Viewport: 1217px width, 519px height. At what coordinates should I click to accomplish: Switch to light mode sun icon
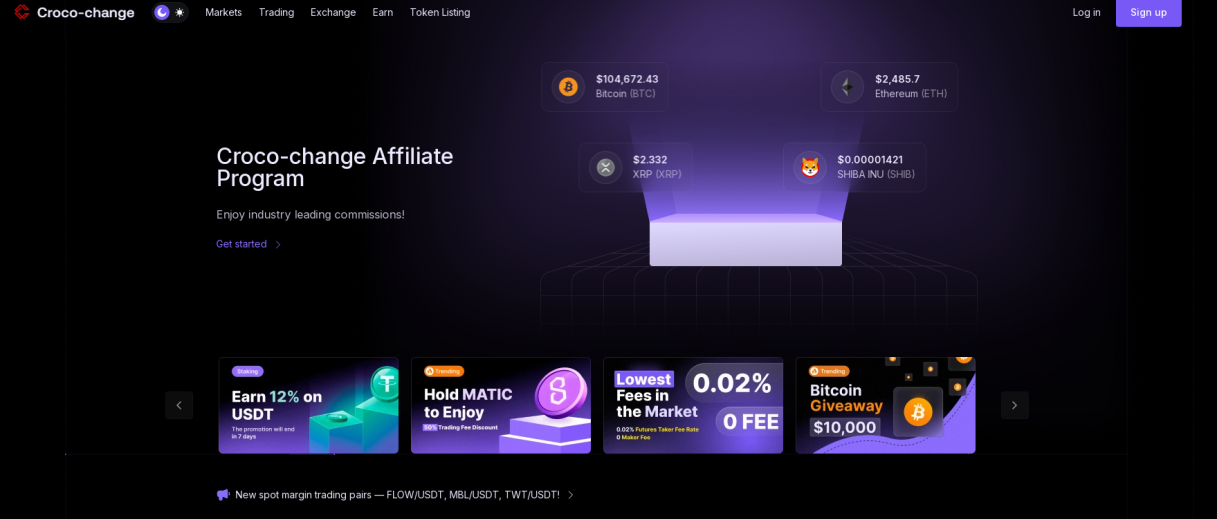pos(180,12)
